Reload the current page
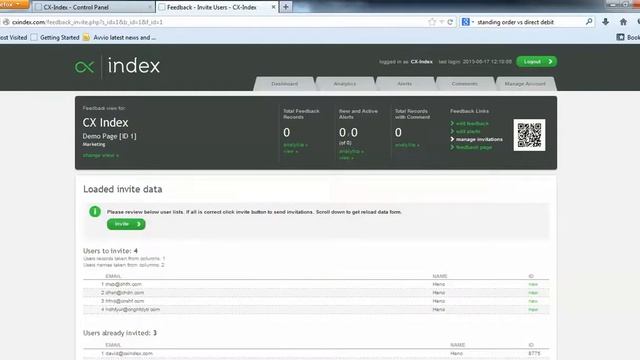 [x=450, y=22]
